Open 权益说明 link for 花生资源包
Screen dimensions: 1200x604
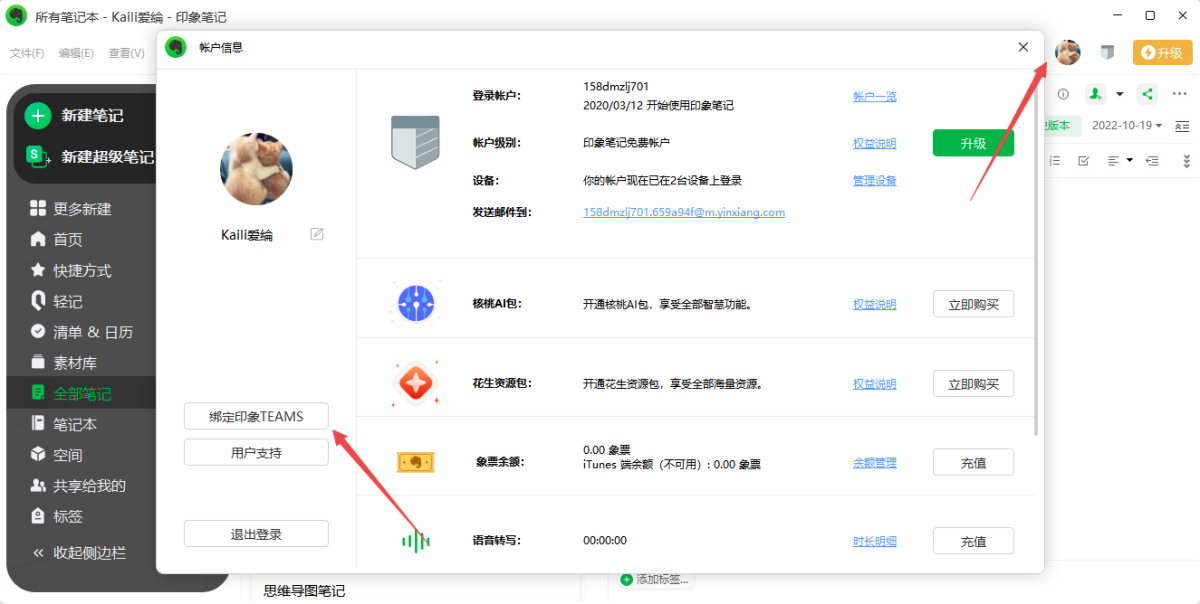click(875, 383)
